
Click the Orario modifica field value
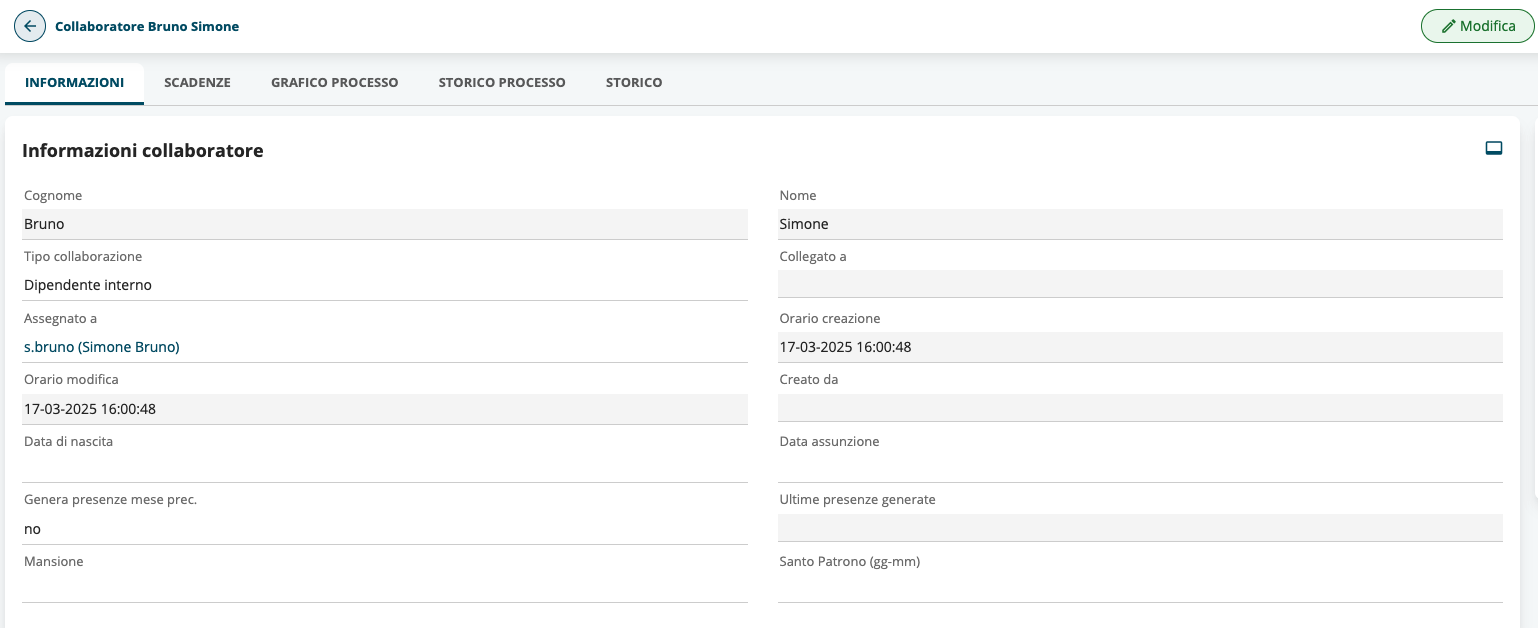(385, 409)
